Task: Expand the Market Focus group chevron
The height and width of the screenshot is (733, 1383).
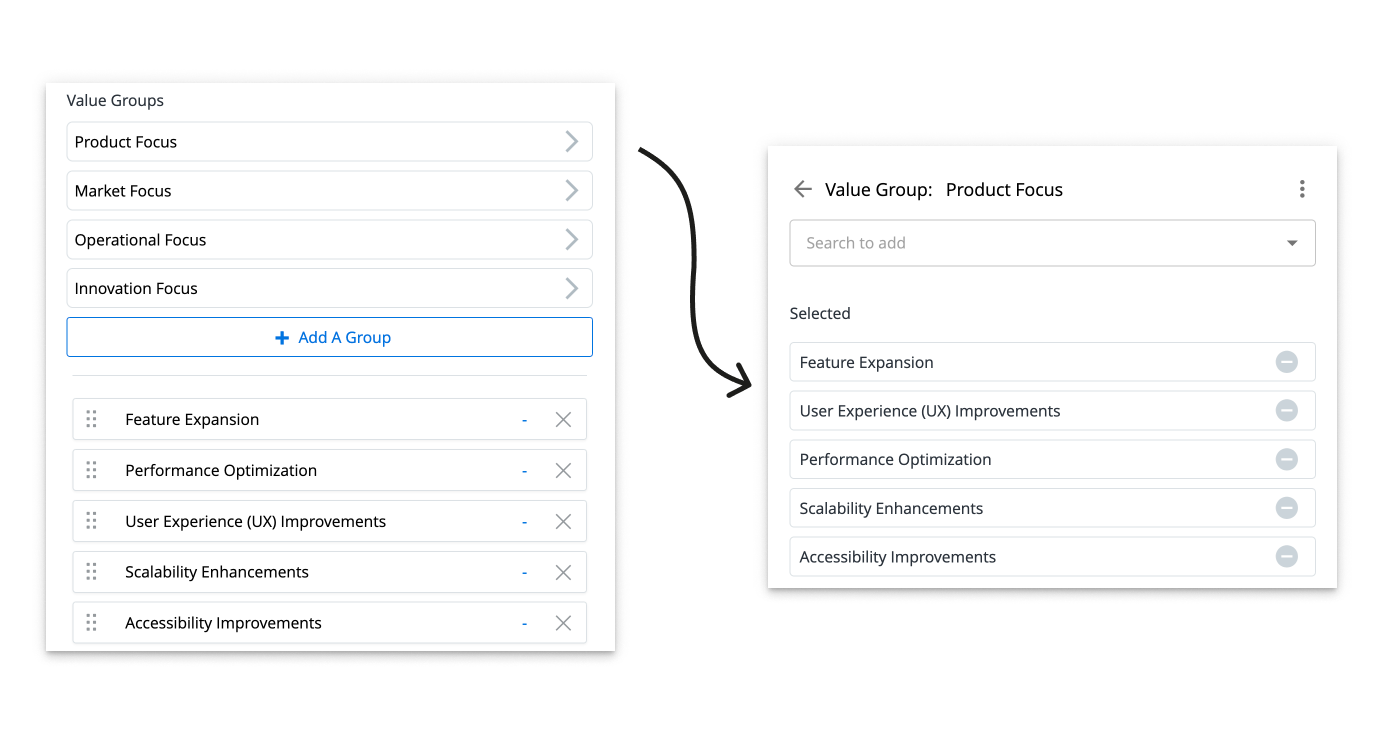Action: tap(571, 191)
